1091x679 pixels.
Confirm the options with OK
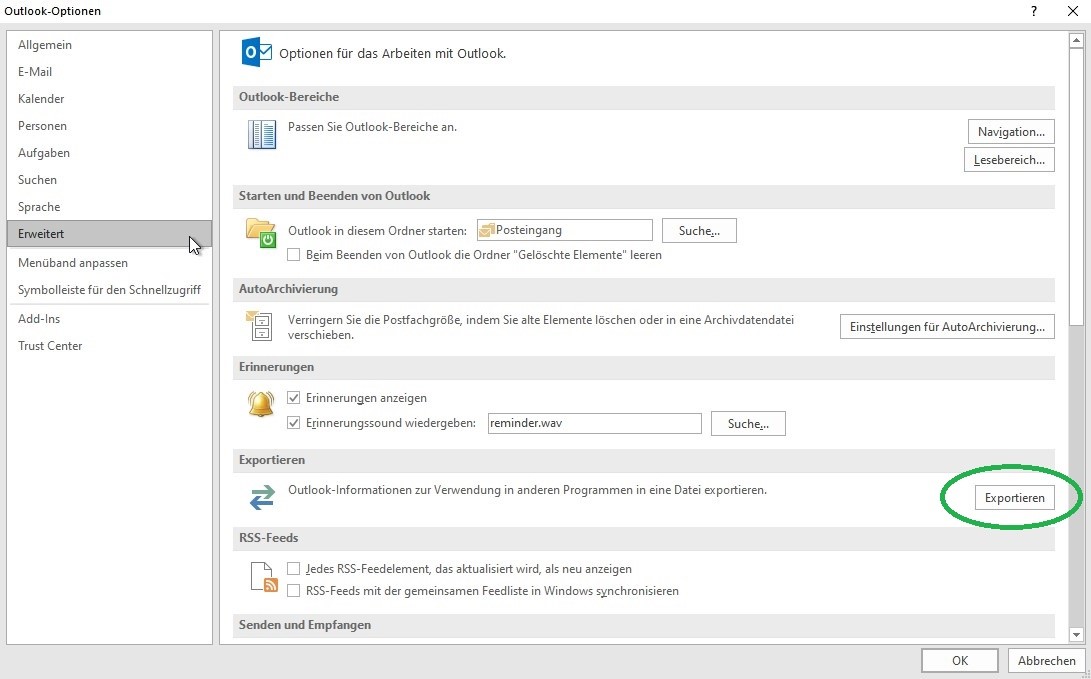click(x=960, y=661)
